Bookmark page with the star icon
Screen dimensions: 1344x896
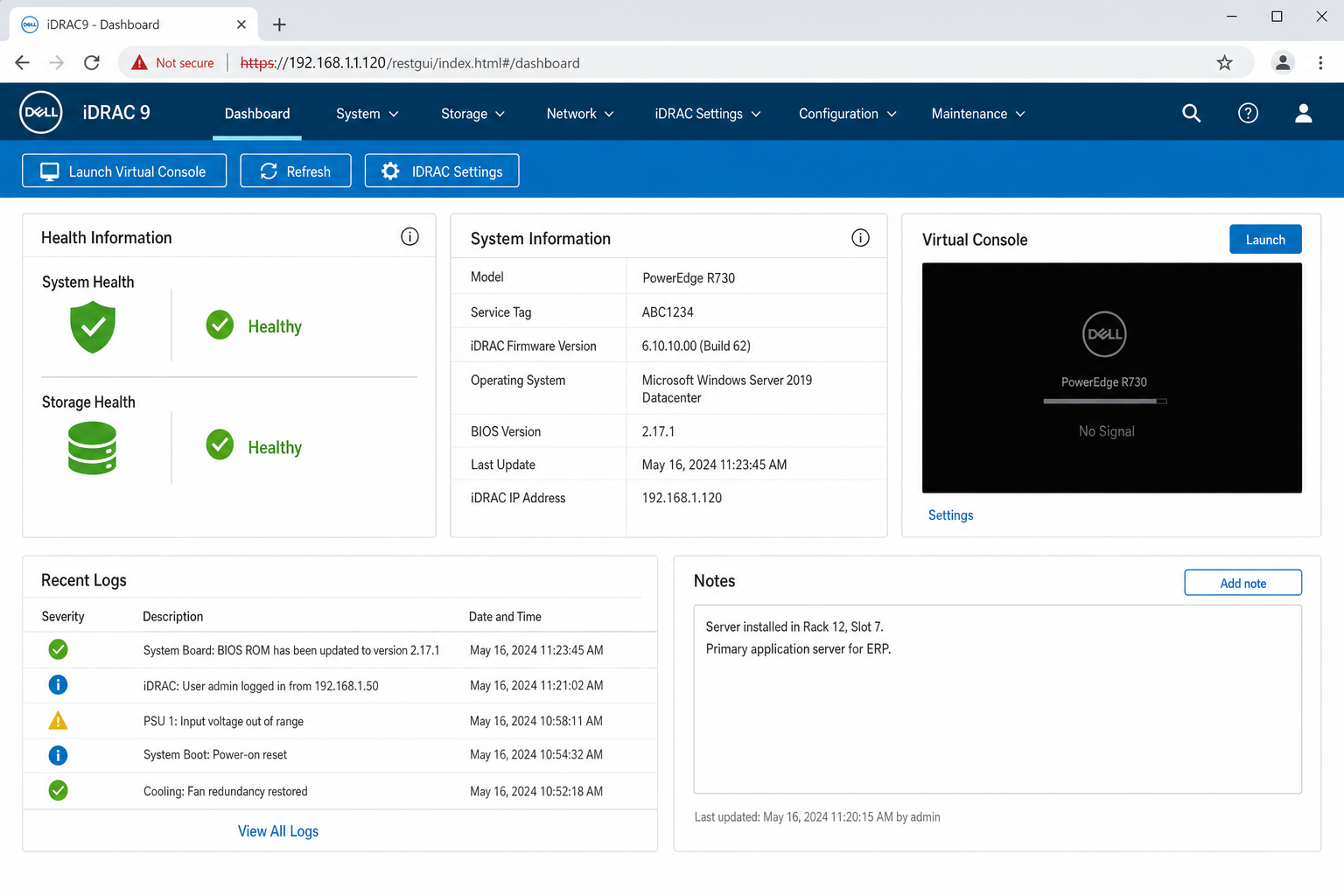[1224, 62]
